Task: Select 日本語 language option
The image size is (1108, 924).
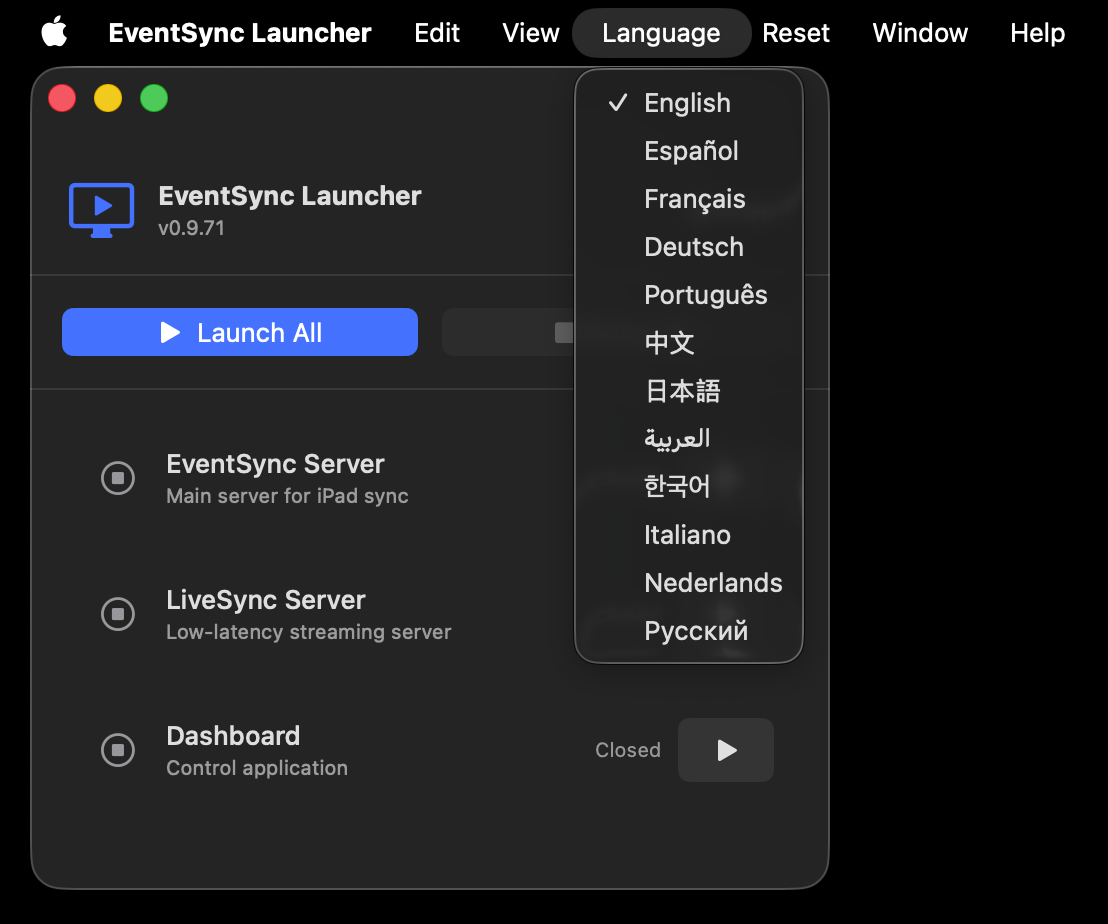Action: pyautogui.click(x=689, y=391)
